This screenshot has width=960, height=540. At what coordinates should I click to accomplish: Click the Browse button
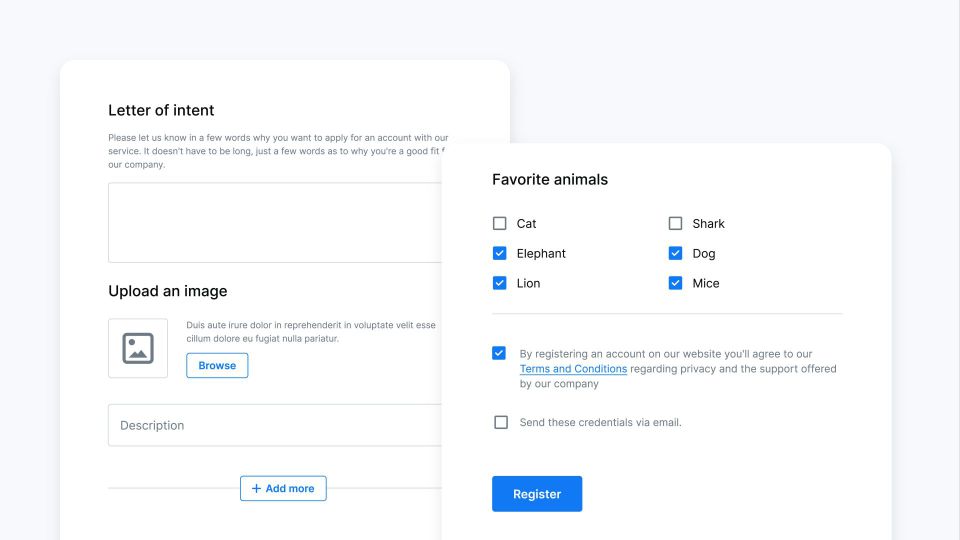pos(217,366)
